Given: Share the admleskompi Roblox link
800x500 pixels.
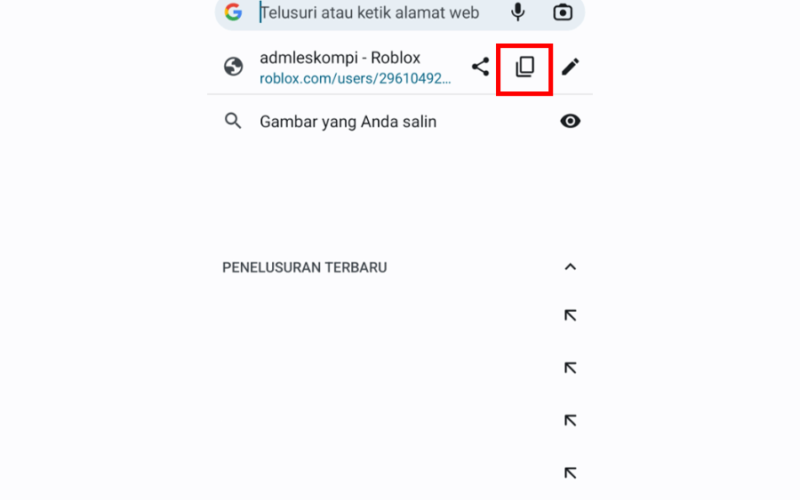Looking at the screenshot, I should tap(480, 67).
